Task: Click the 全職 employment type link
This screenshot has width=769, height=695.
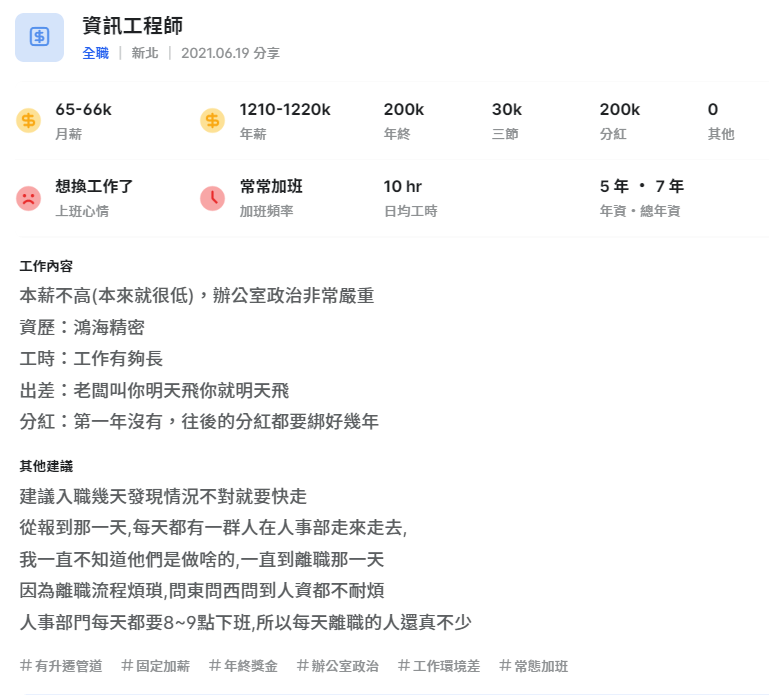Action: tap(96, 53)
